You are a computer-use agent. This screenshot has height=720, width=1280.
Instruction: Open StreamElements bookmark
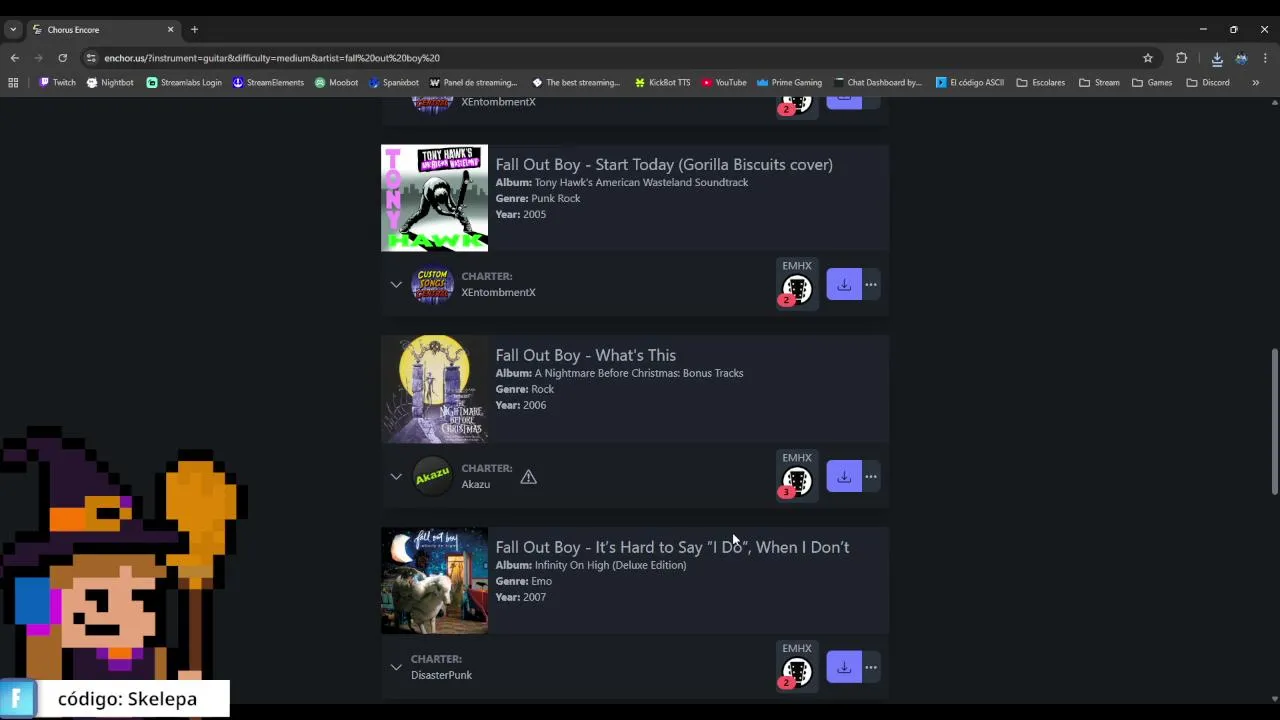268,83
